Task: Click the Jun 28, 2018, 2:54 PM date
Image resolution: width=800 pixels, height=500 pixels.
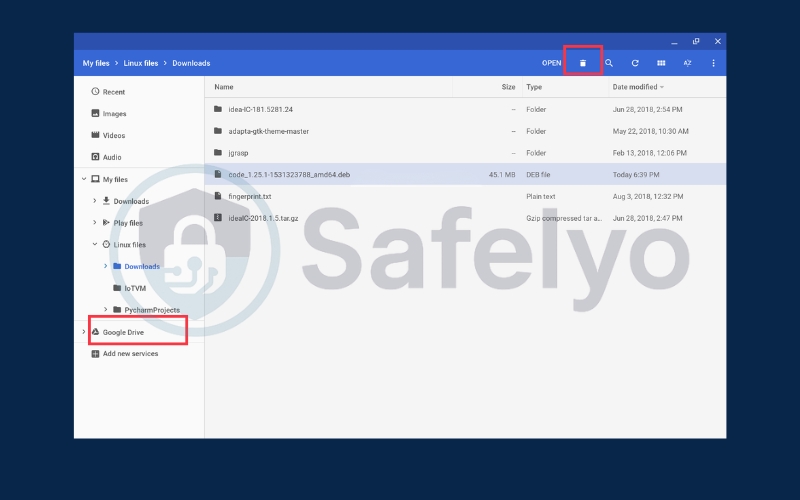Action: (647, 109)
